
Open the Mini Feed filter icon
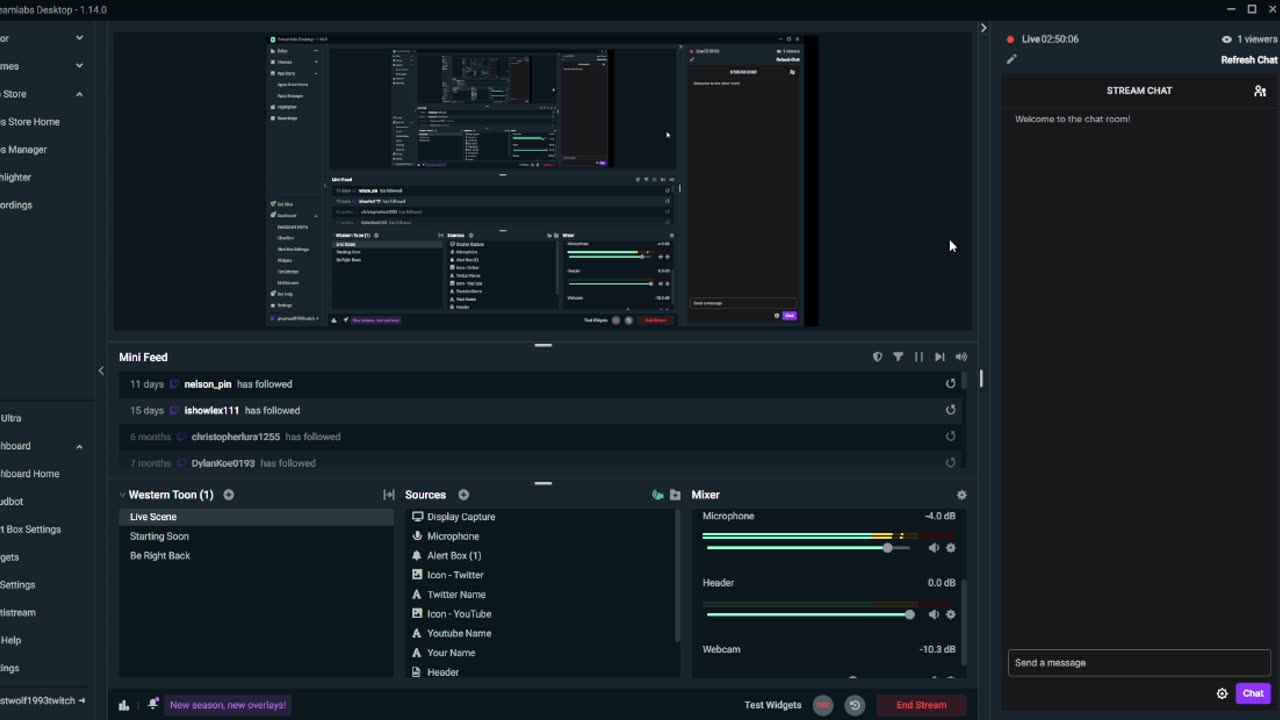click(898, 357)
